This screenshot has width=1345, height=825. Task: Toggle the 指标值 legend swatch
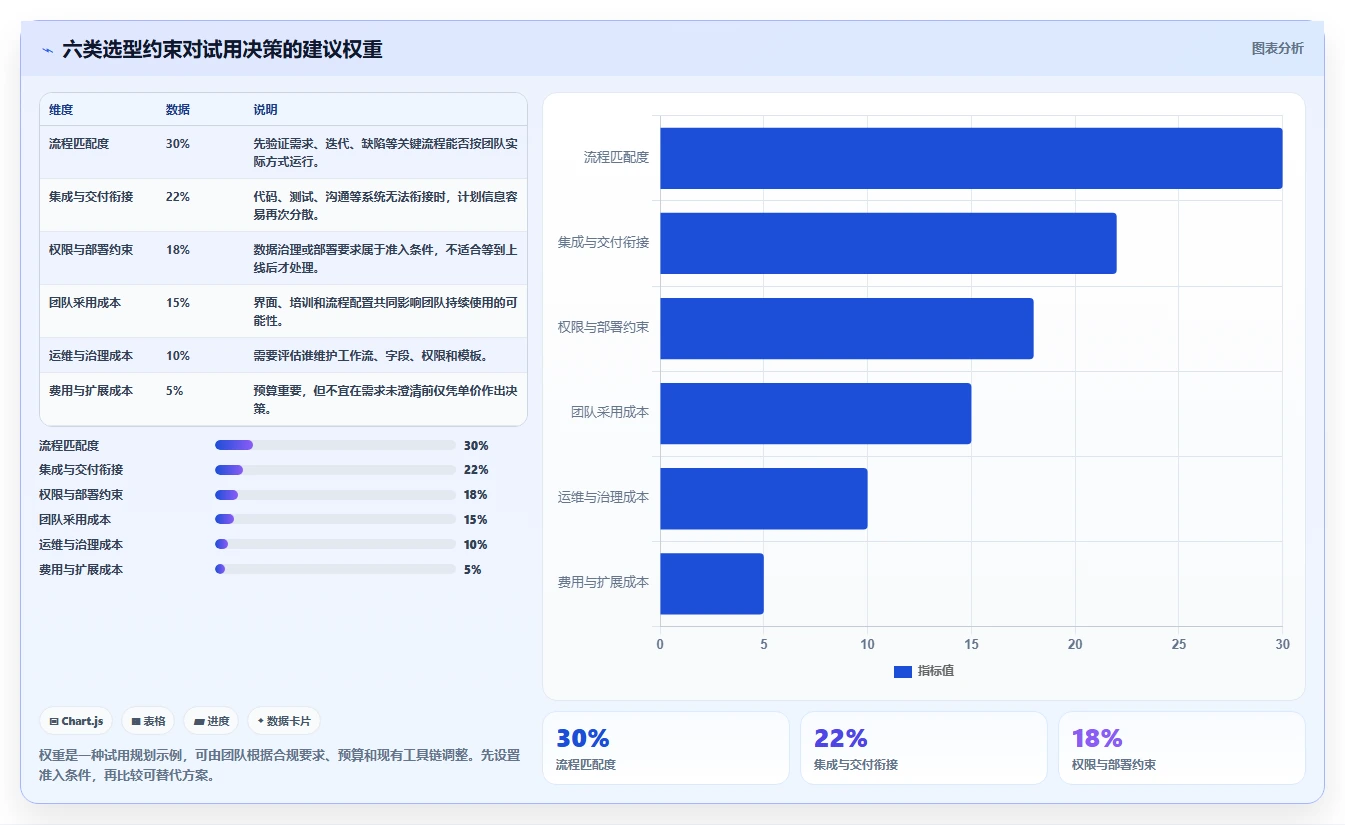coord(902,671)
